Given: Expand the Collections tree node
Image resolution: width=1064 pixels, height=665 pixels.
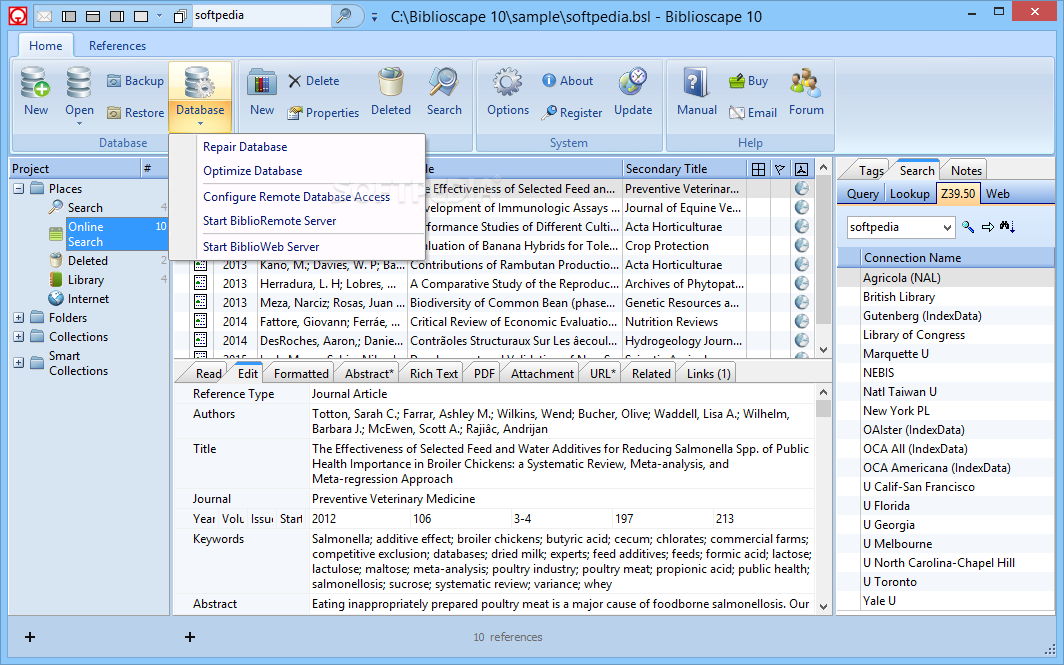Looking at the screenshot, I should (19, 337).
